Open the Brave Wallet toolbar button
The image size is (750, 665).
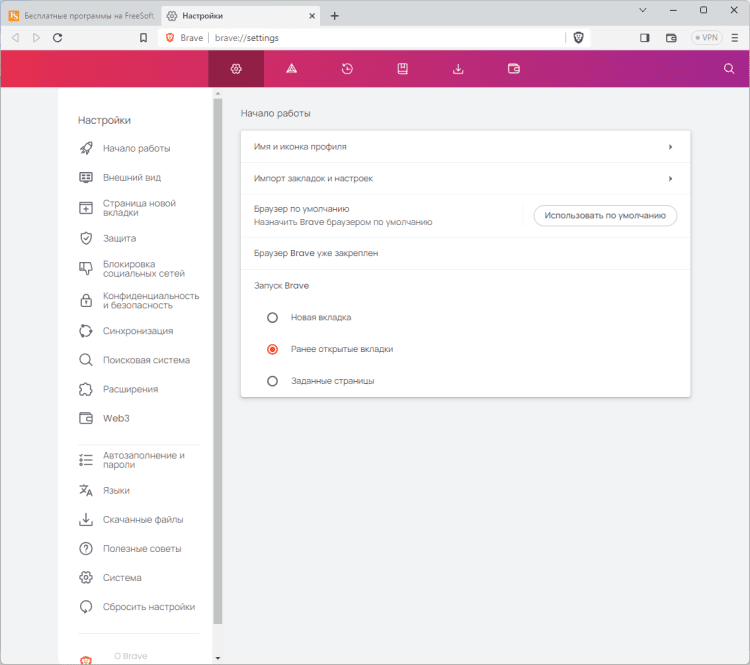(x=671, y=38)
